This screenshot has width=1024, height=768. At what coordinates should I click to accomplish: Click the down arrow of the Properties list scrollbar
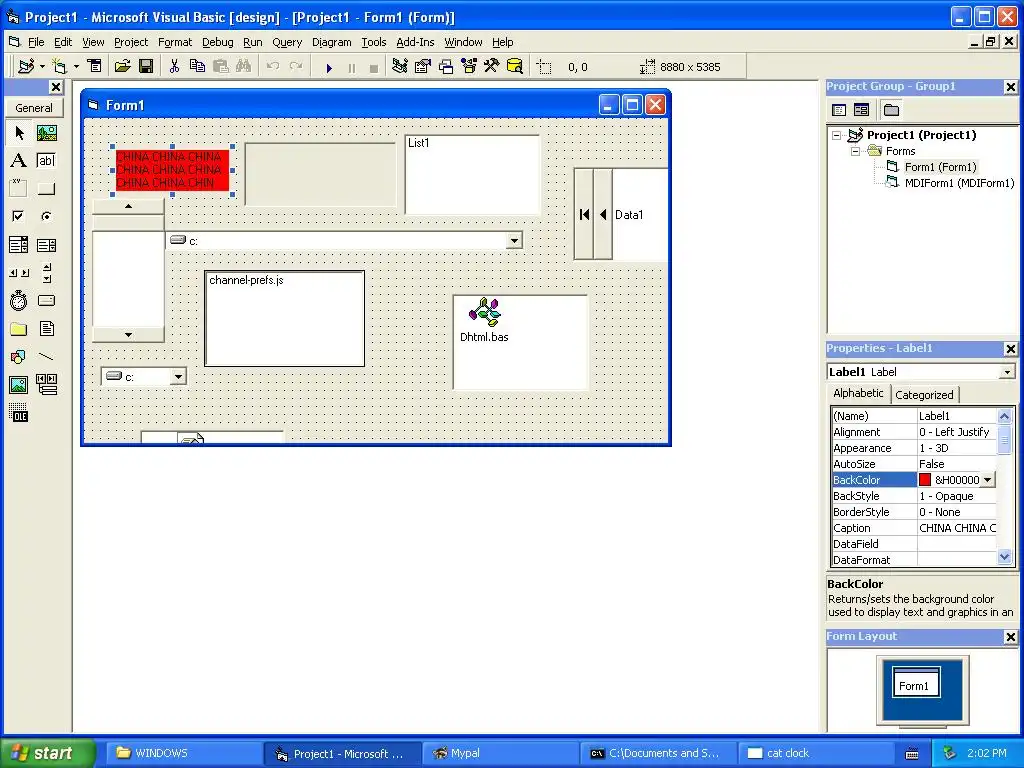click(x=1004, y=557)
